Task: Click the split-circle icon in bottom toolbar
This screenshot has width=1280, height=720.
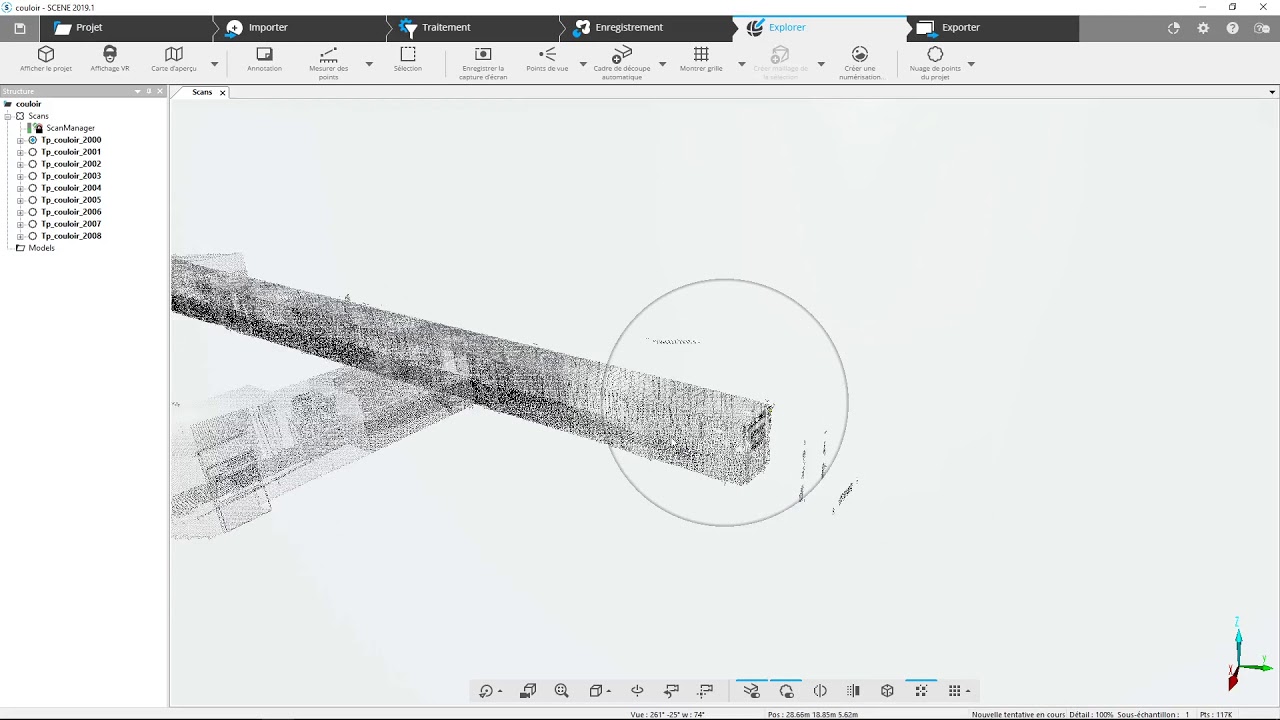Action: point(820,691)
